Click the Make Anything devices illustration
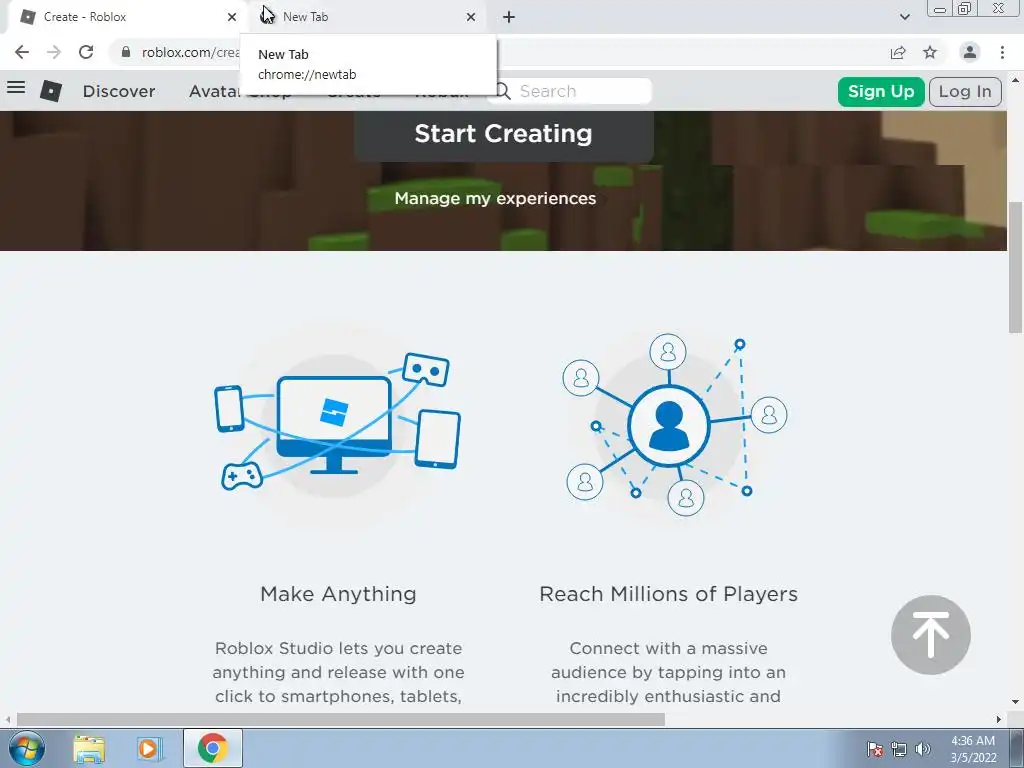Viewport: 1024px width, 768px height. [x=337, y=423]
